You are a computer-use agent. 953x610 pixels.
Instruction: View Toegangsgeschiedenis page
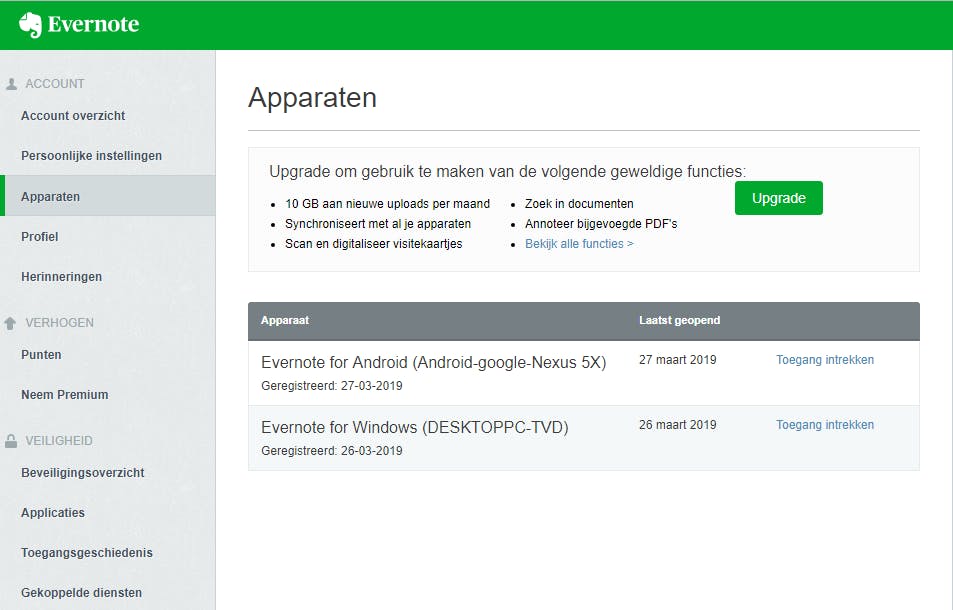pos(86,553)
